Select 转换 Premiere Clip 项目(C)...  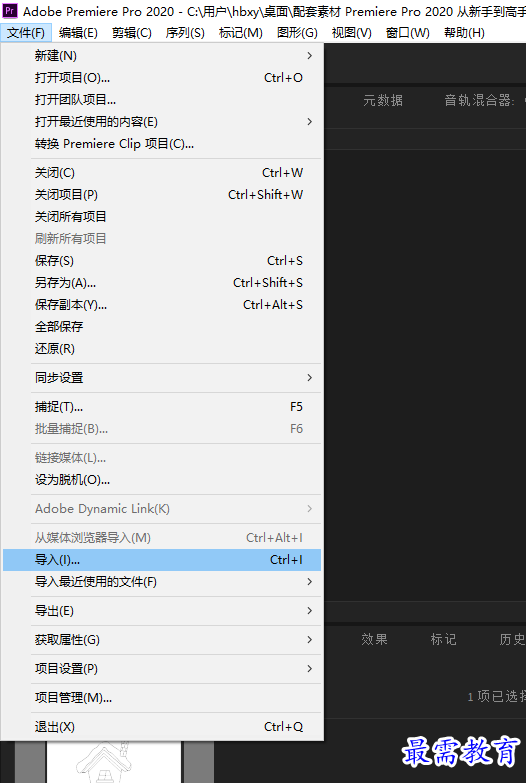pos(162,144)
